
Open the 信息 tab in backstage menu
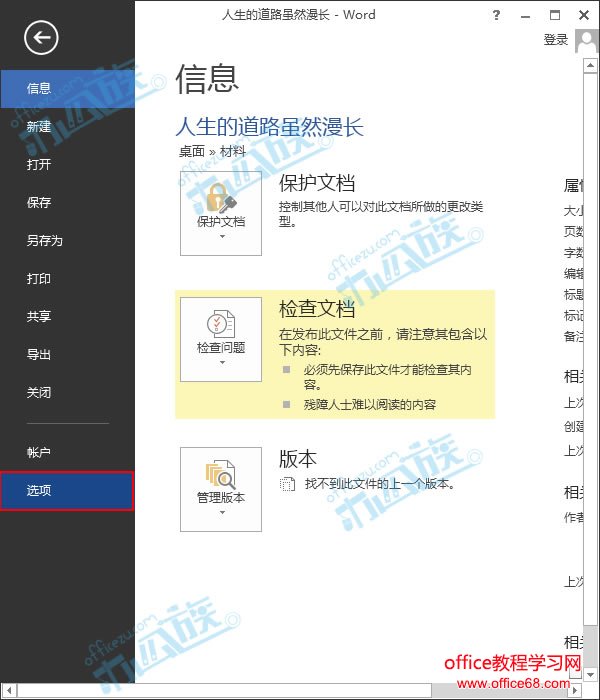[67, 88]
